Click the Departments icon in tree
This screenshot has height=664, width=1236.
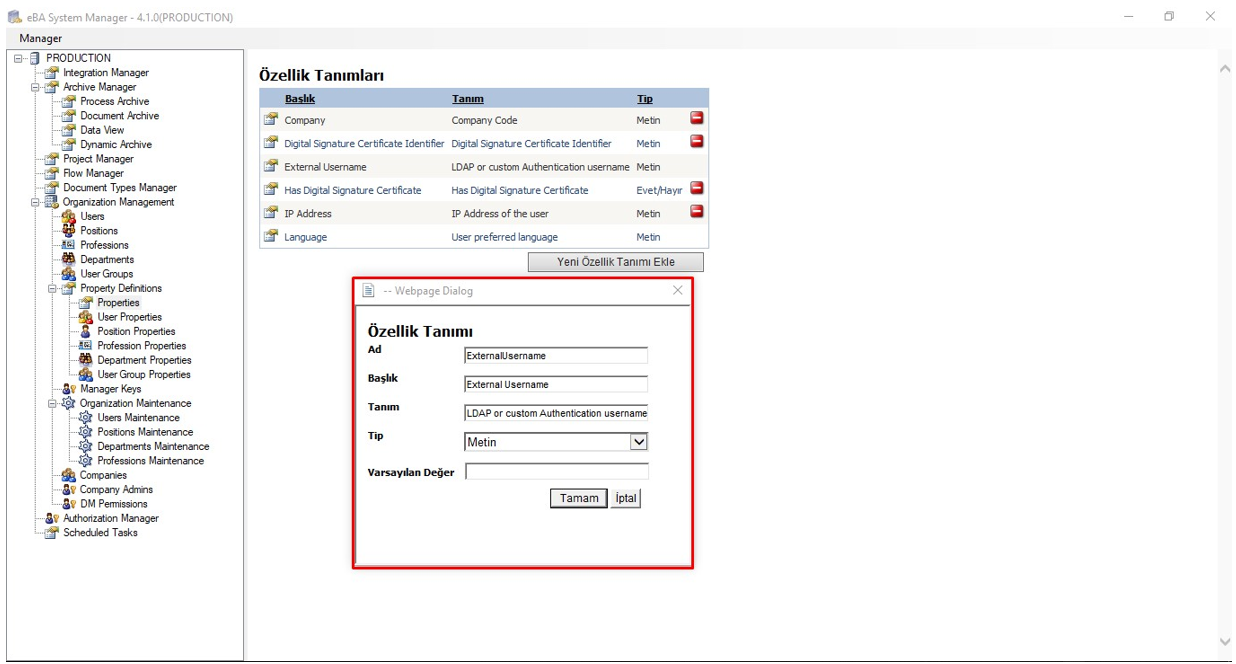pos(68,260)
